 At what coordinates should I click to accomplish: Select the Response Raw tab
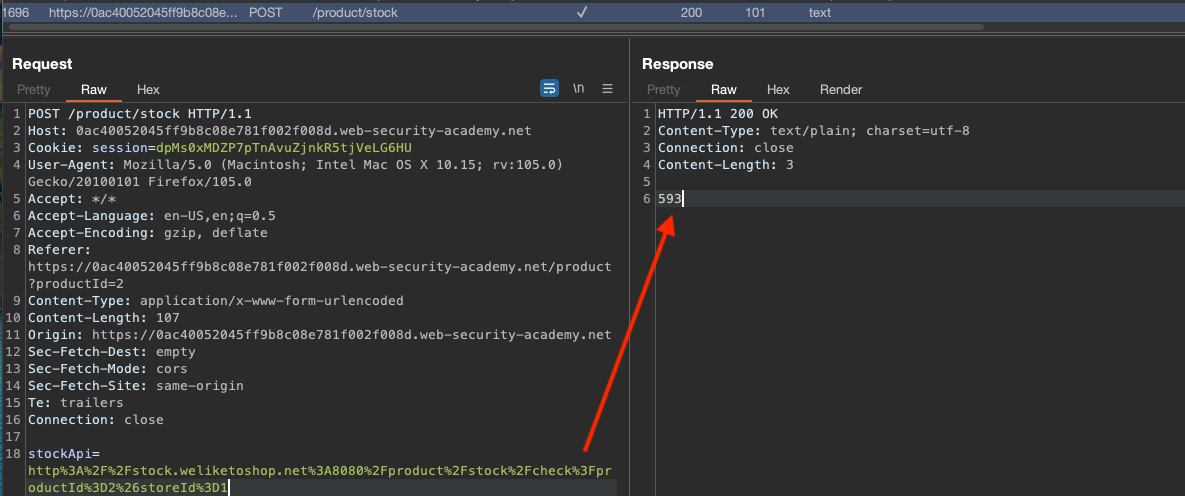pos(724,90)
